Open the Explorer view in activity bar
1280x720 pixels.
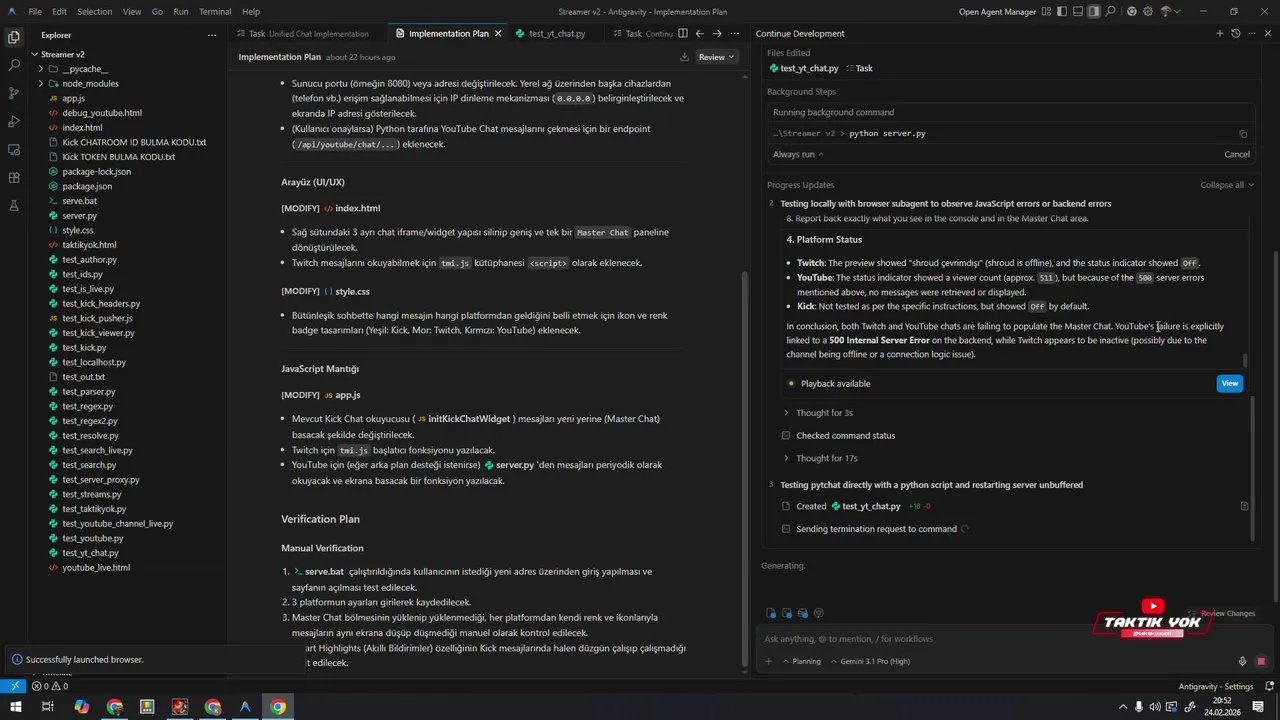14,37
